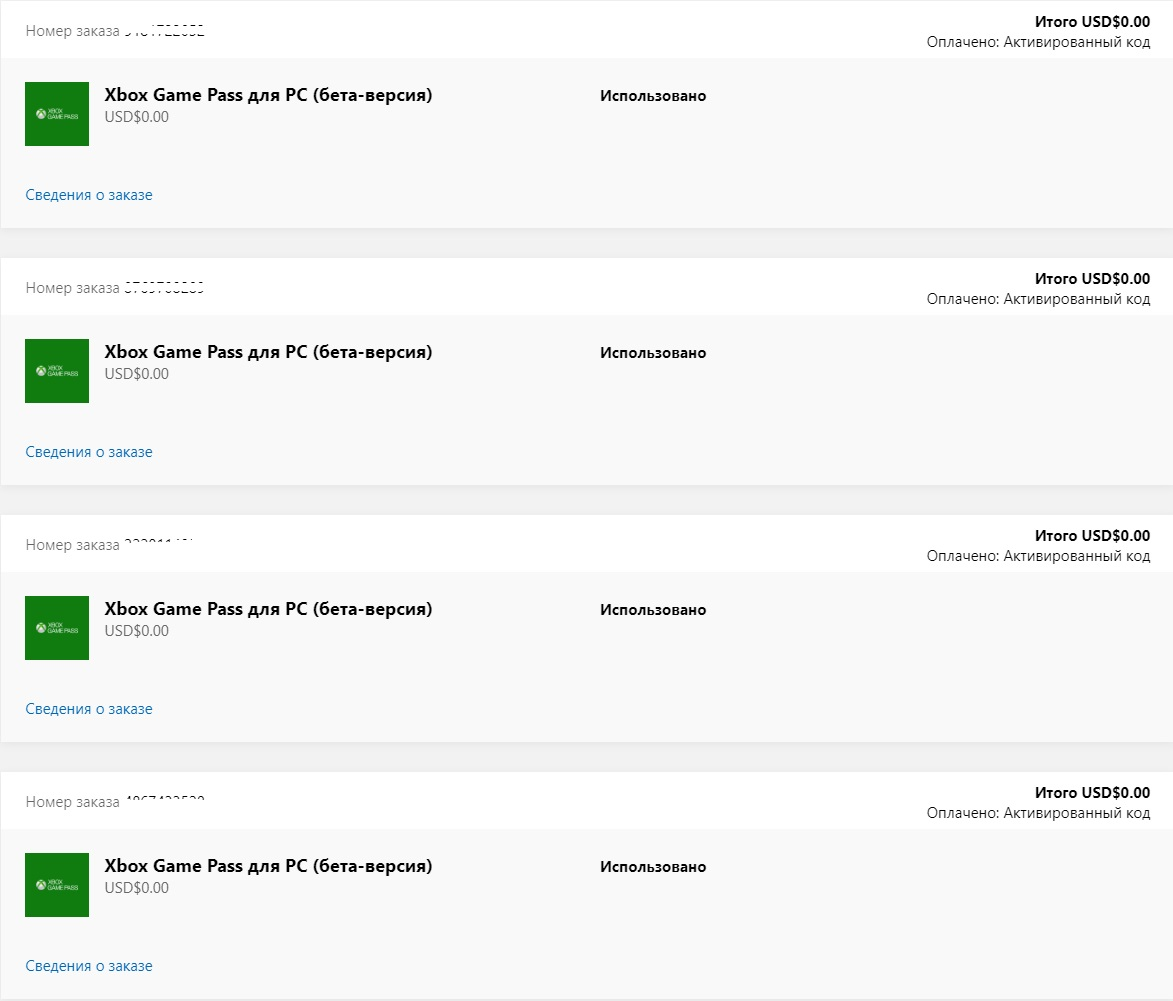Click 'Оплачено: Активированный код' in first order
This screenshot has width=1173, height=1001.
[1038, 42]
